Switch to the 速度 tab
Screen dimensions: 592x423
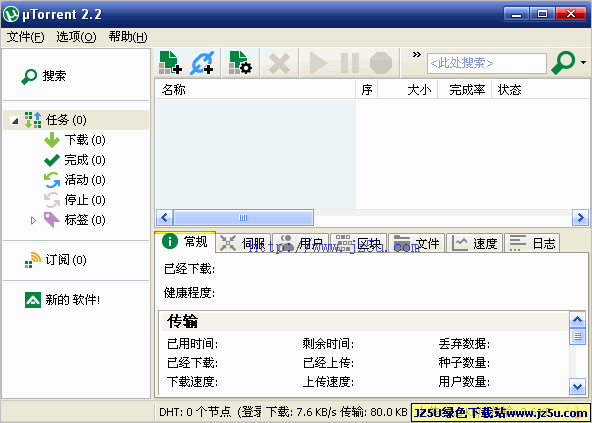click(x=475, y=243)
